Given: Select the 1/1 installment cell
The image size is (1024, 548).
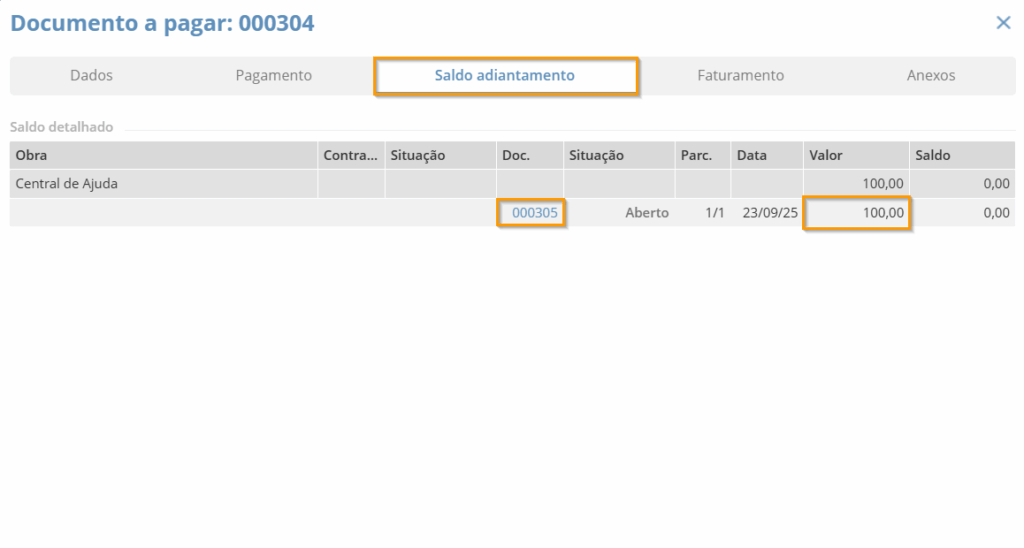Looking at the screenshot, I should (x=714, y=213).
